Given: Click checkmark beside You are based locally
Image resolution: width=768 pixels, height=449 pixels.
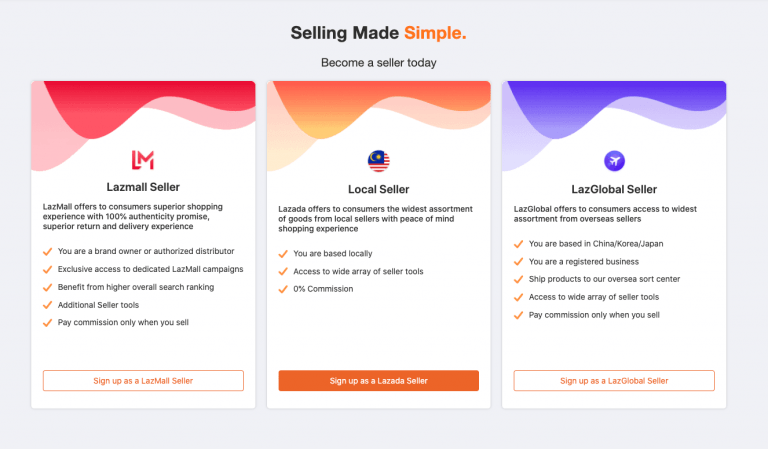Looking at the screenshot, I should click(283, 254).
